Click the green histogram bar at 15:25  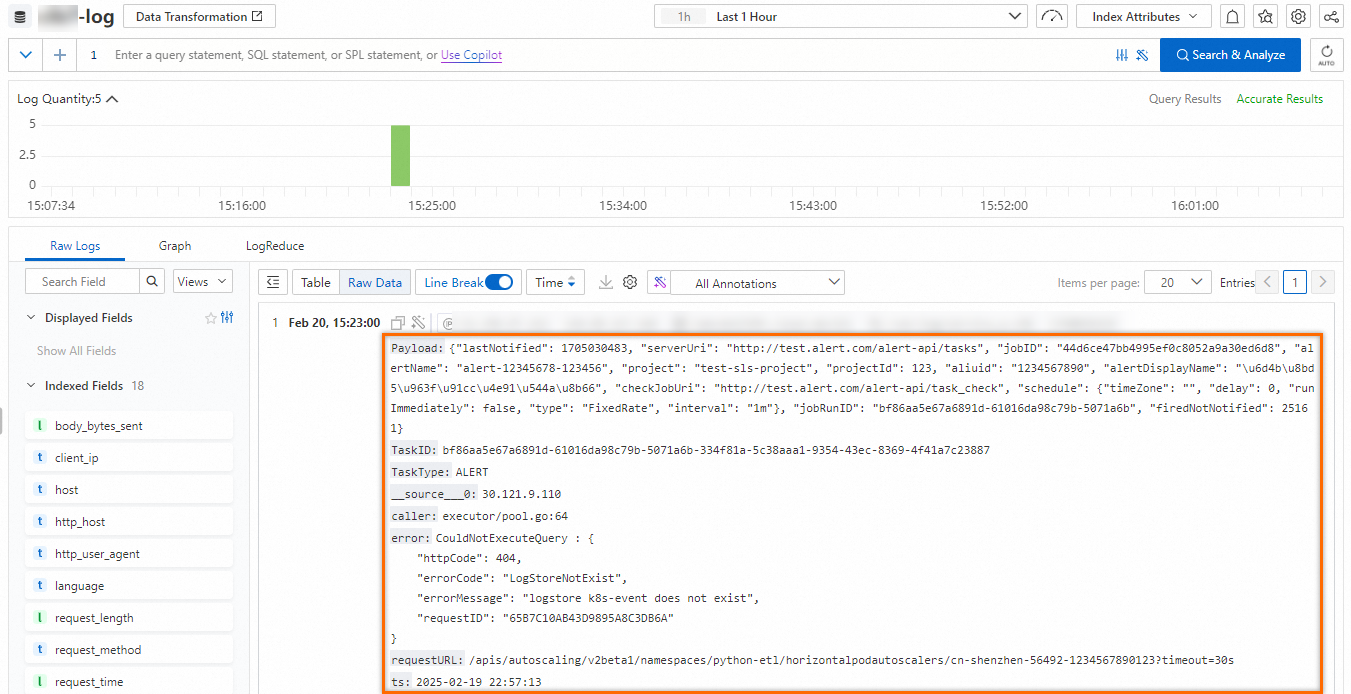400,156
